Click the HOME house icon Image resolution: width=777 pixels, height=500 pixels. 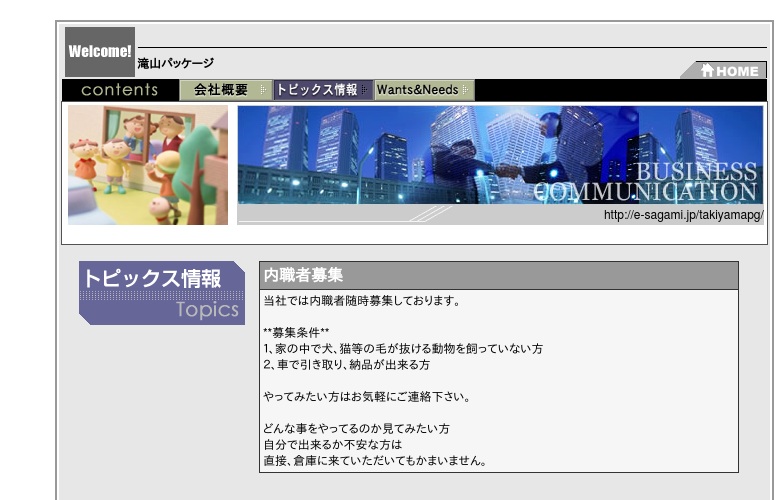[707, 71]
